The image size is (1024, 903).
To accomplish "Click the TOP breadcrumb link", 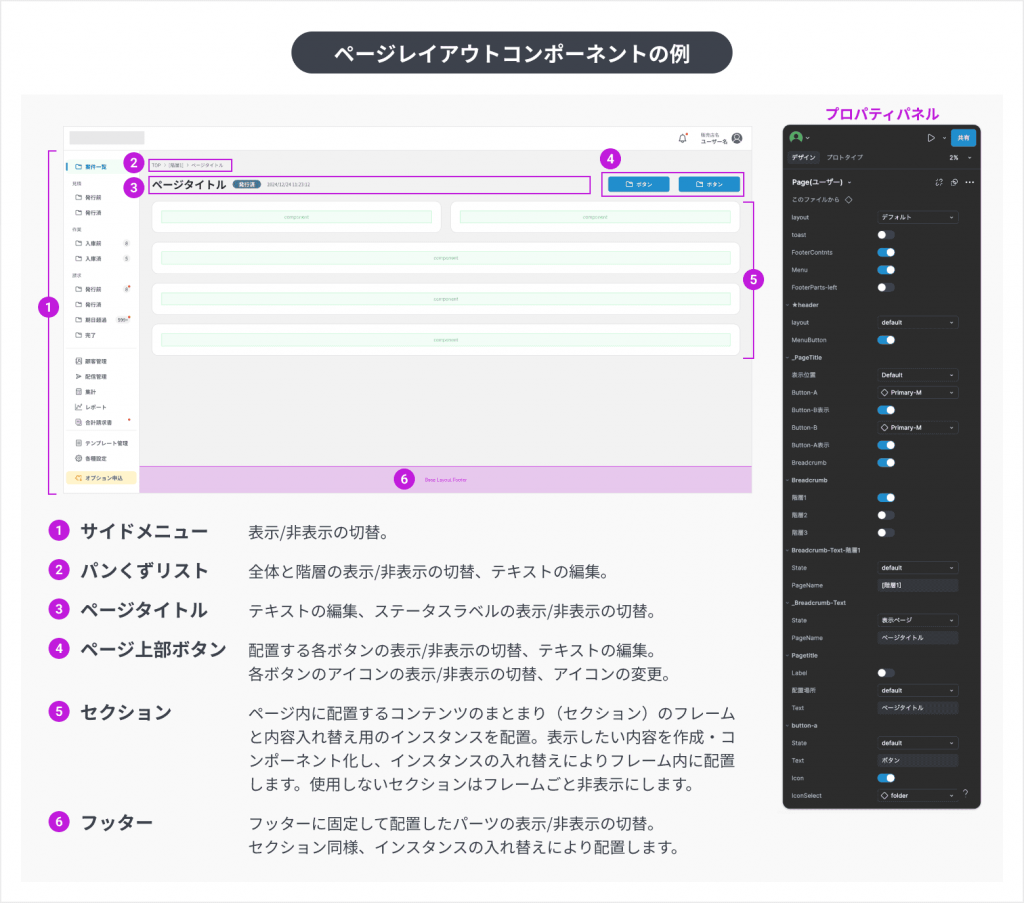I will pyautogui.click(x=156, y=165).
